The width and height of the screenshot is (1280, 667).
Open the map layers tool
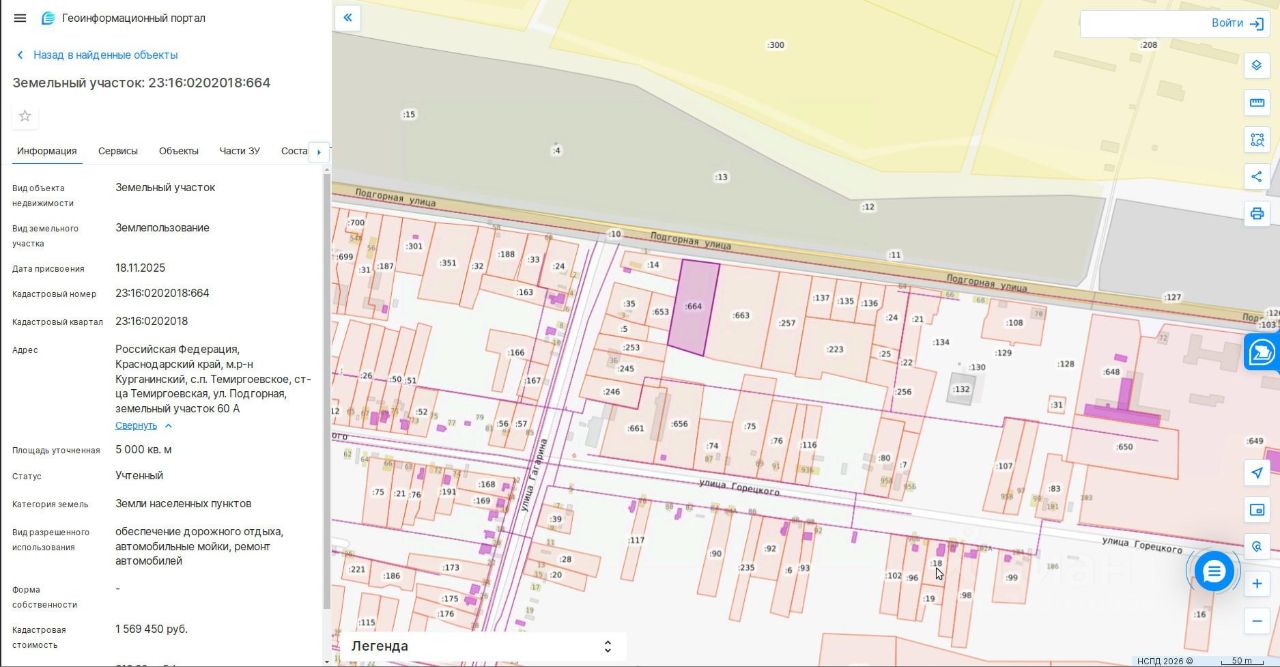(x=1257, y=66)
